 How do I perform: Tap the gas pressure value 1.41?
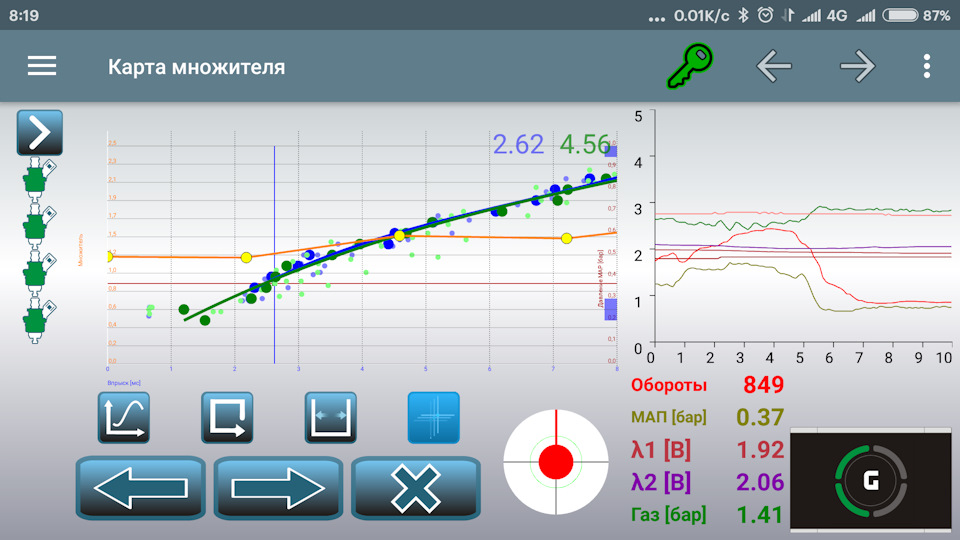tap(760, 515)
